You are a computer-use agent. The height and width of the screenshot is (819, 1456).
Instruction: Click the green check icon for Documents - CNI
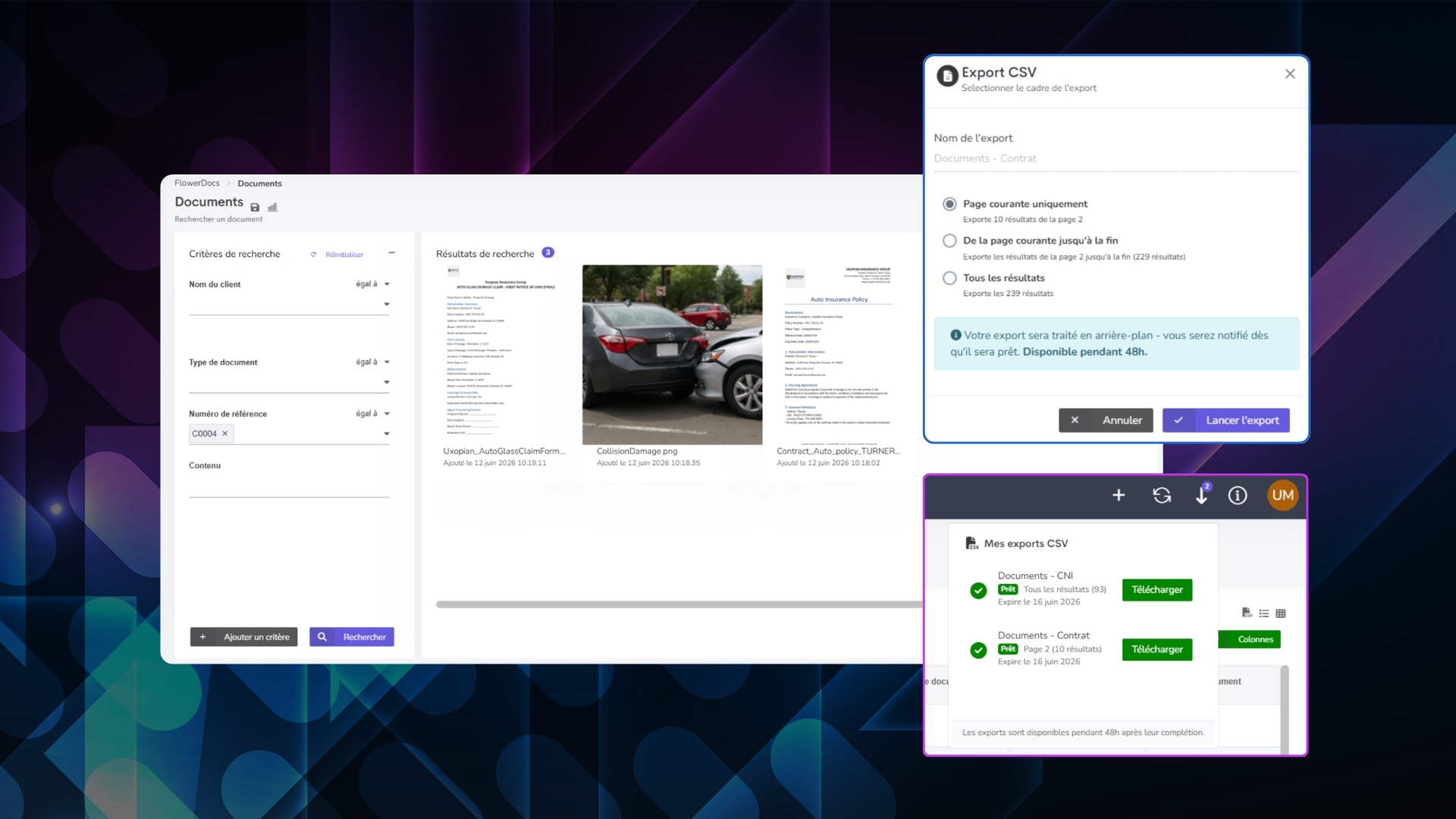coord(978,590)
